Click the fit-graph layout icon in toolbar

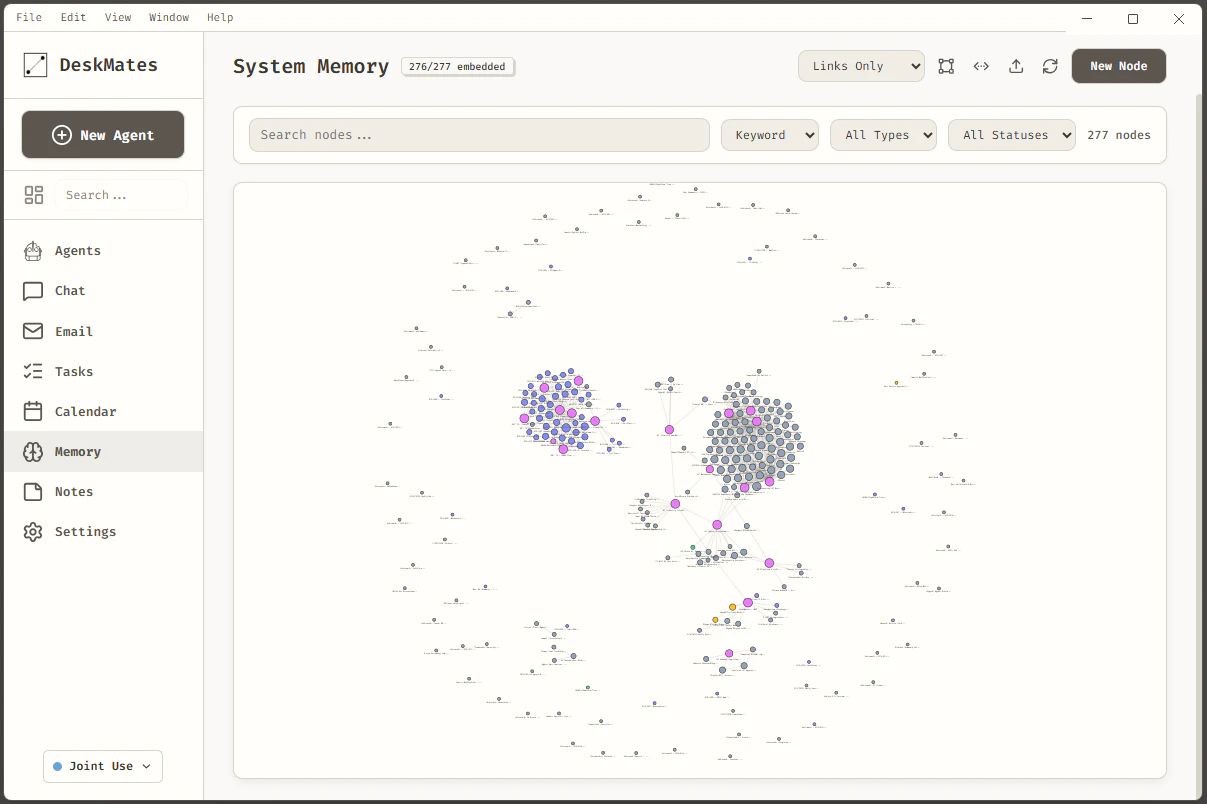click(x=946, y=66)
